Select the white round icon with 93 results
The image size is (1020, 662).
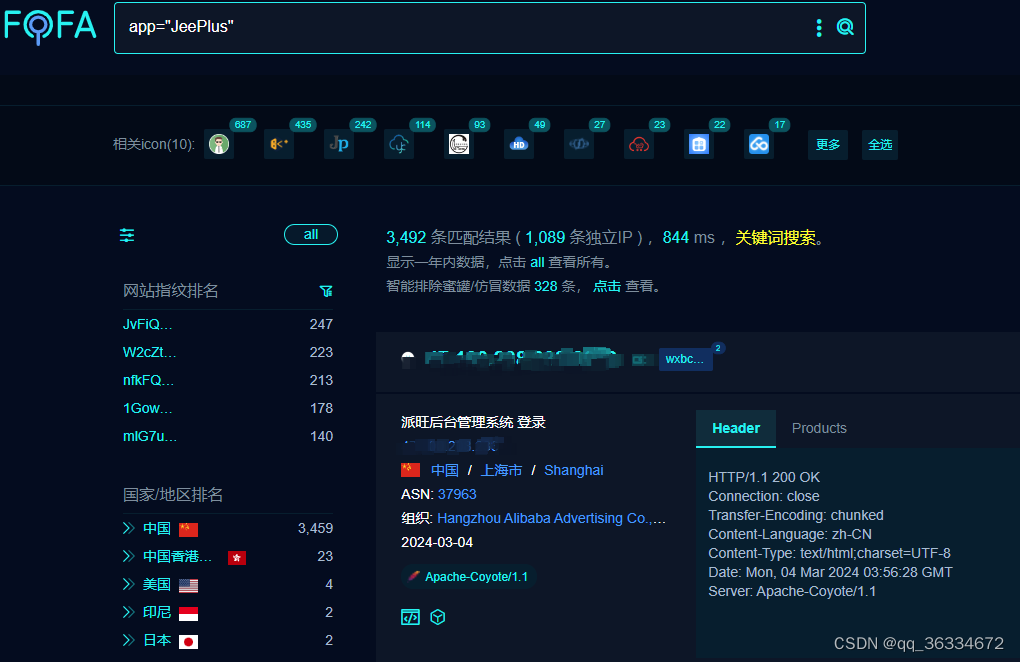[459, 144]
